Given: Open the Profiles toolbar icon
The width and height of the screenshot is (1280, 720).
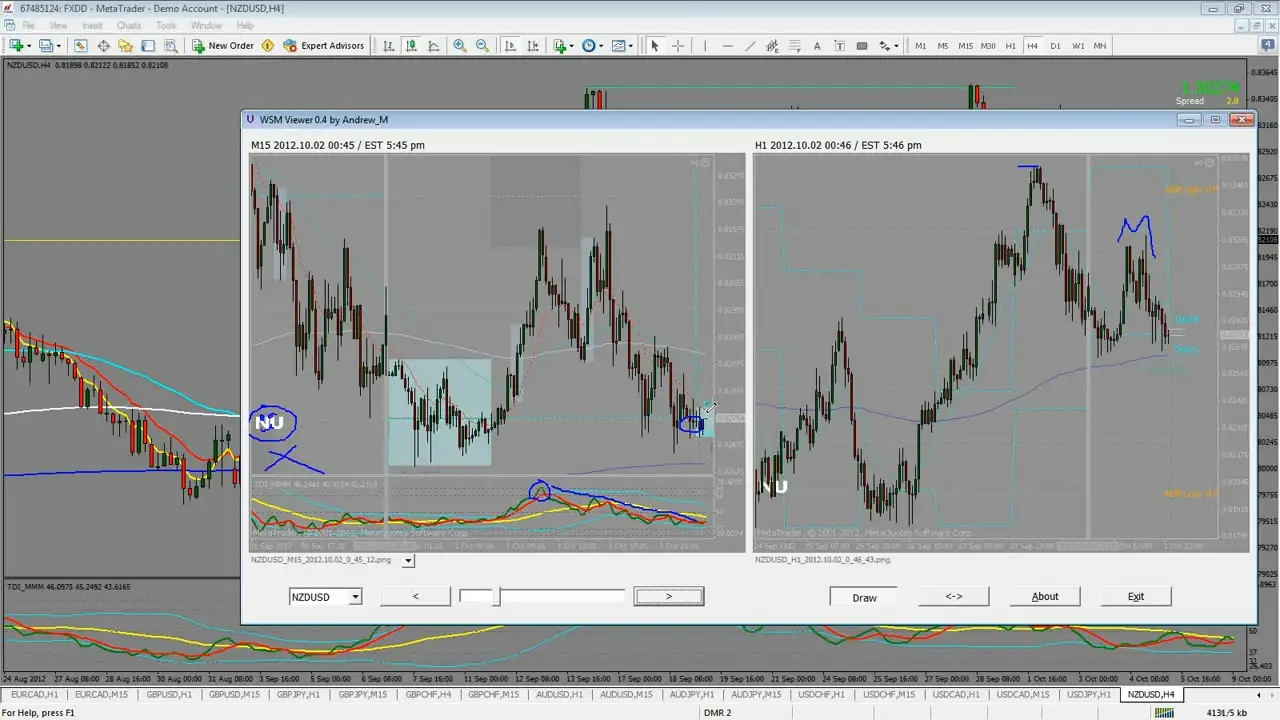Looking at the screenshot, I should point(46,46).
